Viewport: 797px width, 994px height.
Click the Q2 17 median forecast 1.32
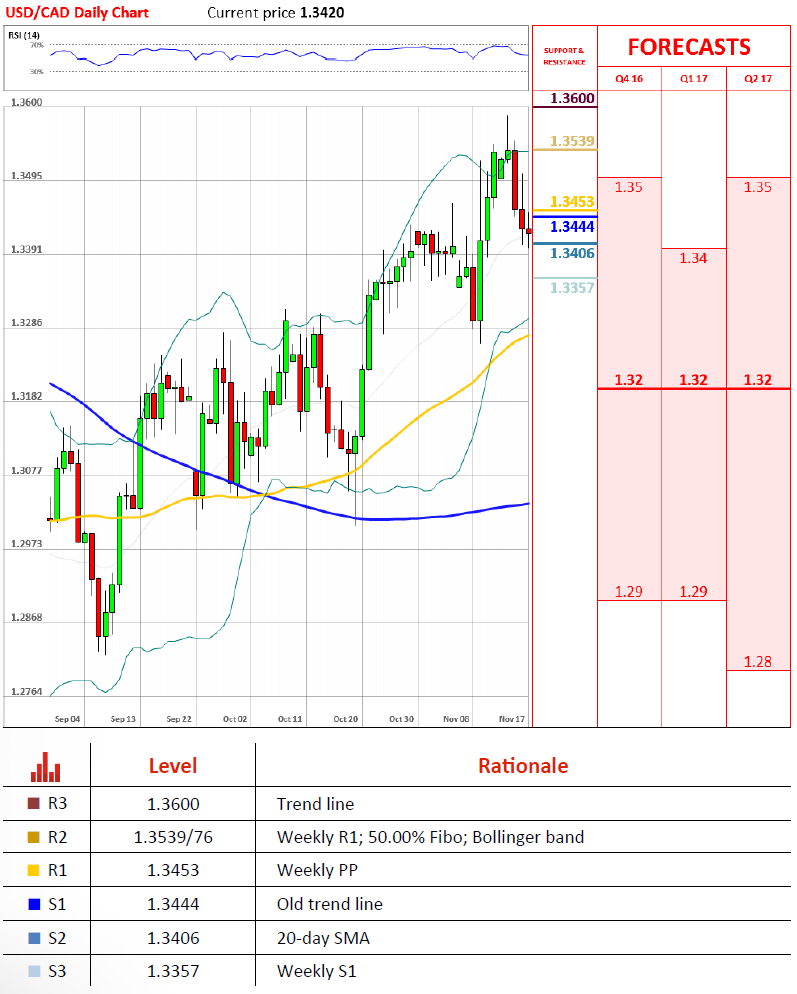(x=758, y=380)
